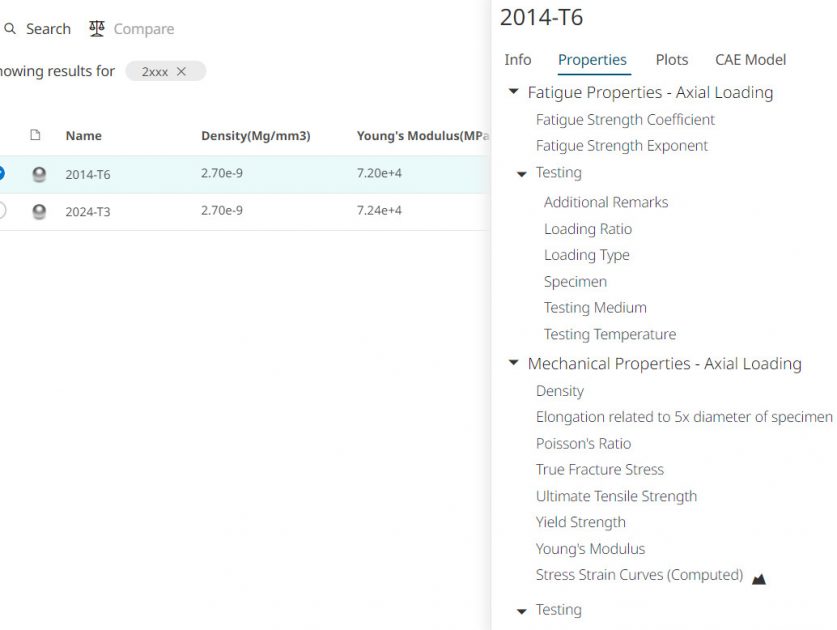Click the Search magnifier icon
This screenshot has height=630, width=837.
coord(10,29)
